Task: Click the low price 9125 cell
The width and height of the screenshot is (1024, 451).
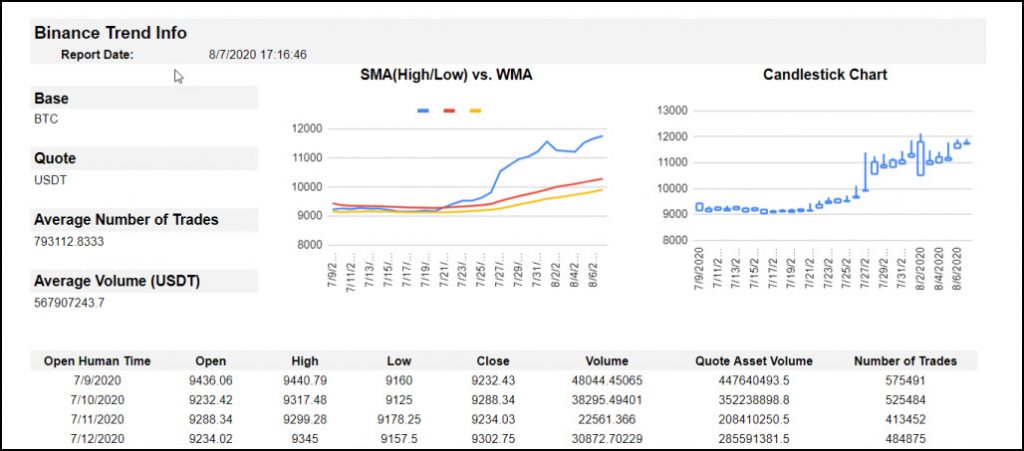Action: (398, 399)
